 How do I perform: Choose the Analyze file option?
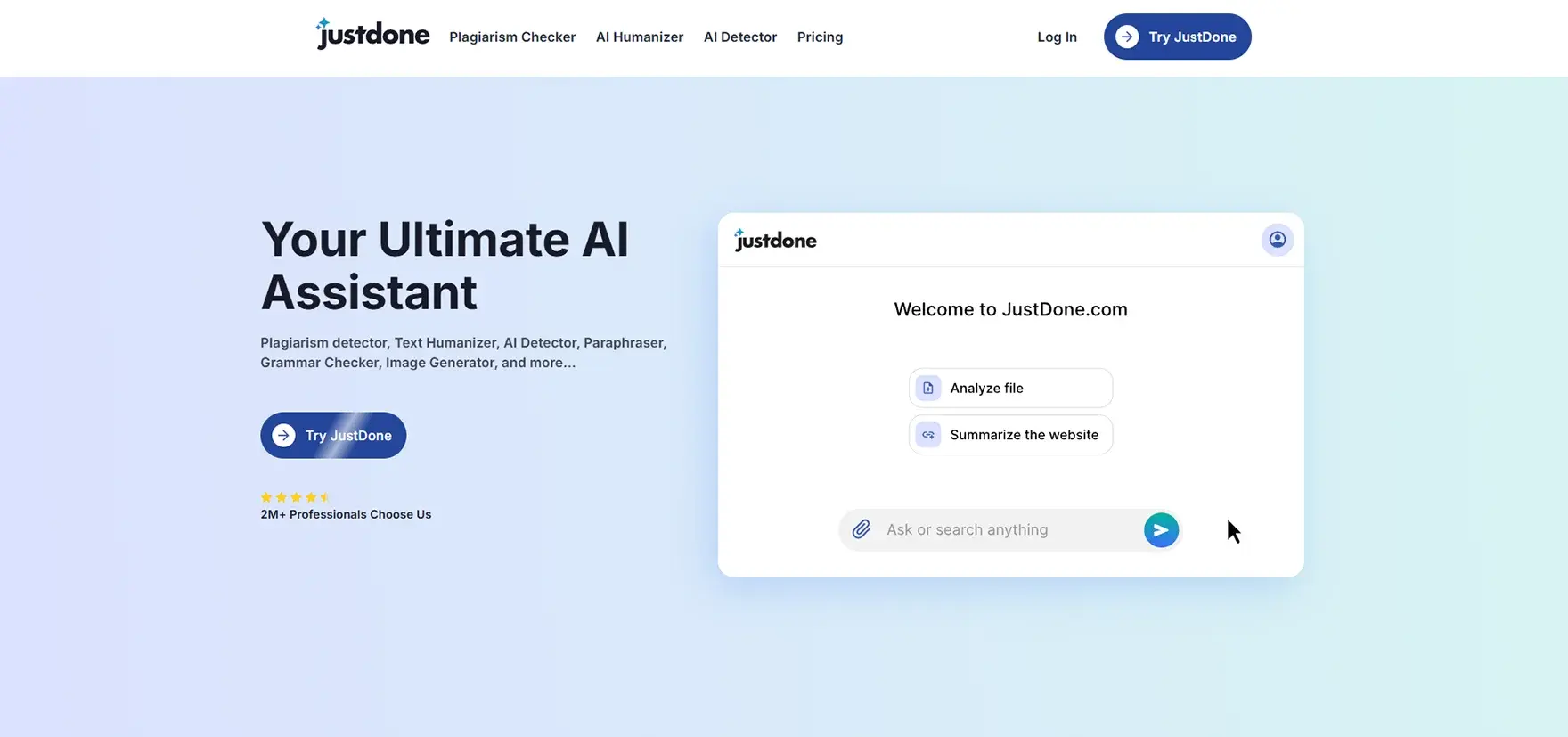point(1010,388)
